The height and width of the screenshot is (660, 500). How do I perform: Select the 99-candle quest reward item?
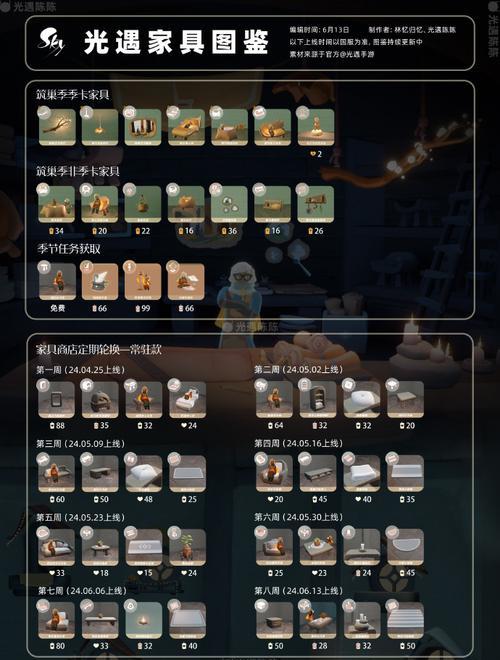coord(143,282)
